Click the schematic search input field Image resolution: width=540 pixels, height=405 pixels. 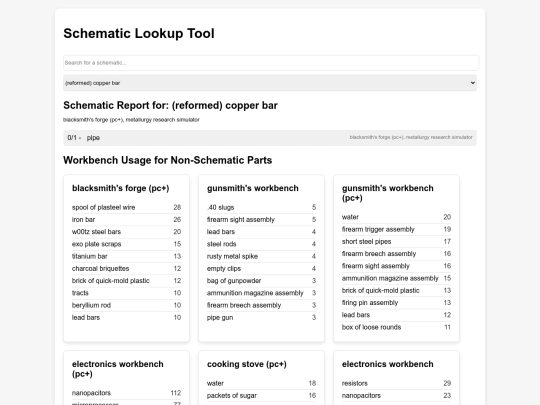click(271, 63)
